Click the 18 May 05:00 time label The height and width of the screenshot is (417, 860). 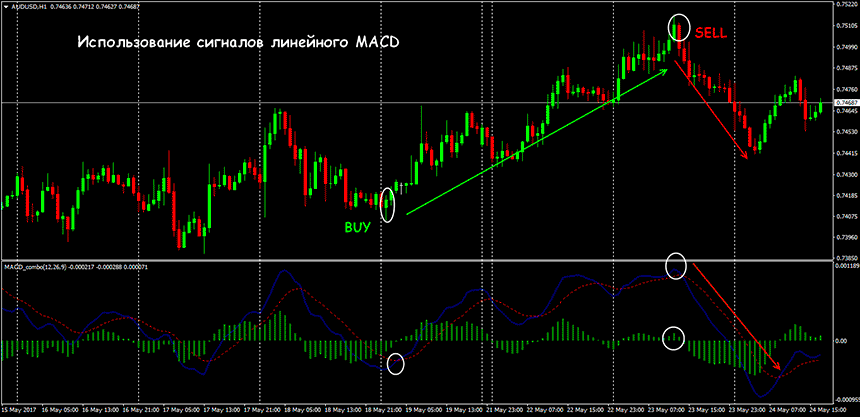(x=301, y=410)
